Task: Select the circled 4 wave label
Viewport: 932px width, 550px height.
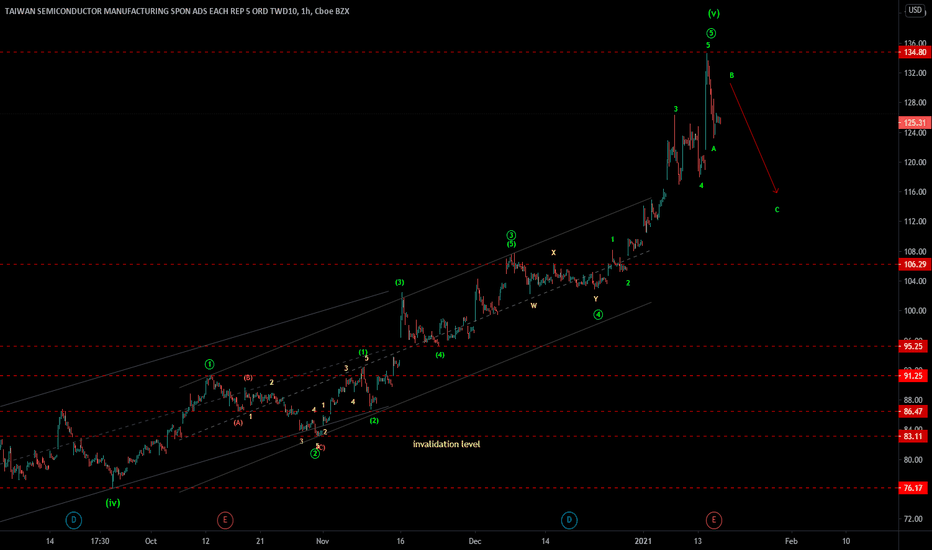Action: [x=598, y=315]
